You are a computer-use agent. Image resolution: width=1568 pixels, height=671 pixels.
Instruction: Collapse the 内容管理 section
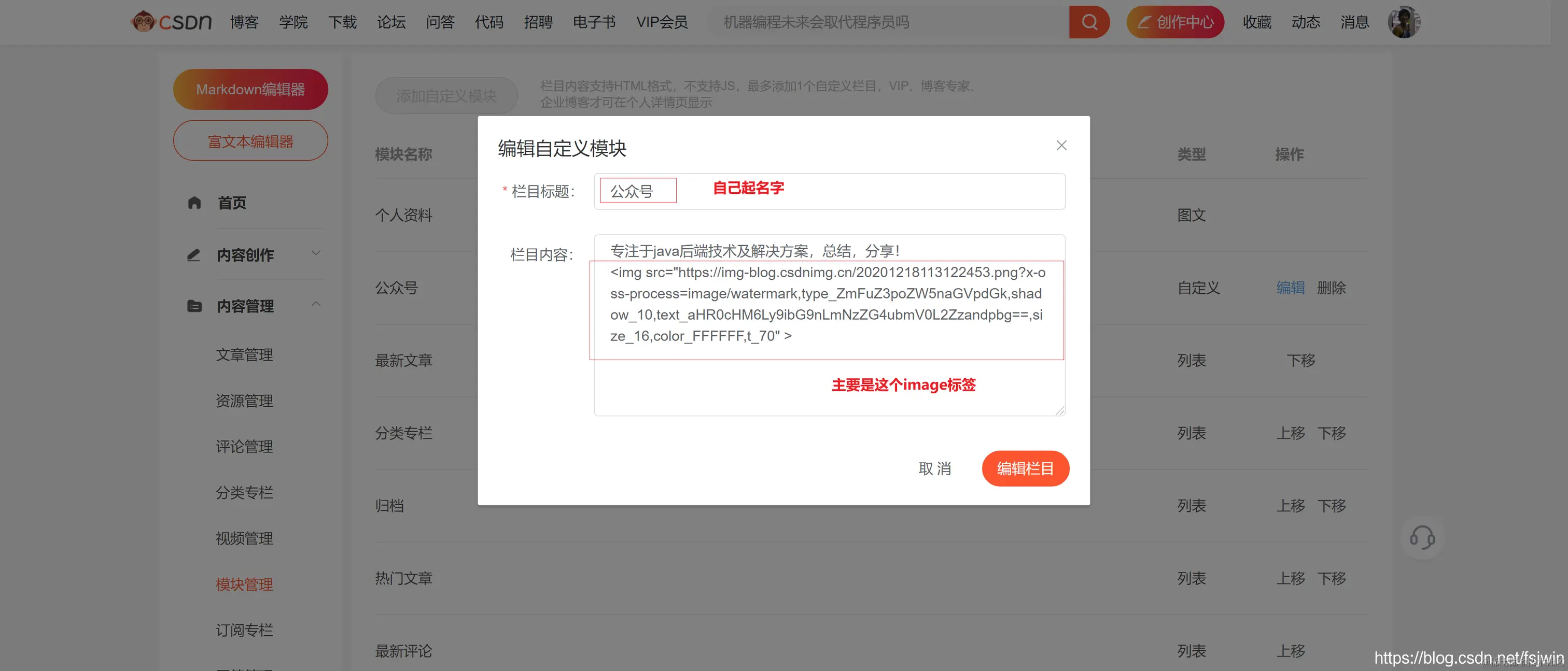[x=315, y=303]
